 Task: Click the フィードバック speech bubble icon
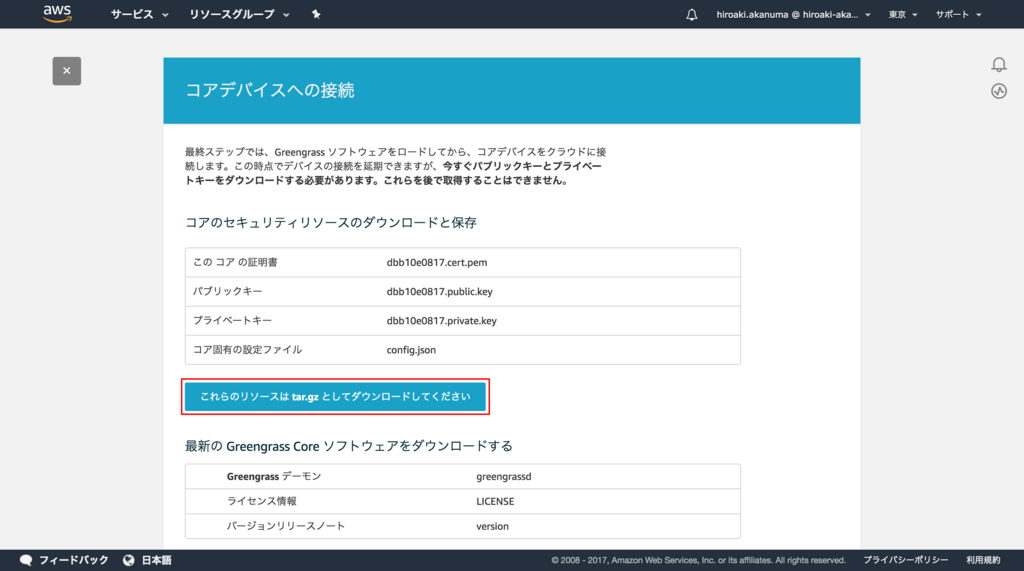pyautogui.click(x=26, y=560)
